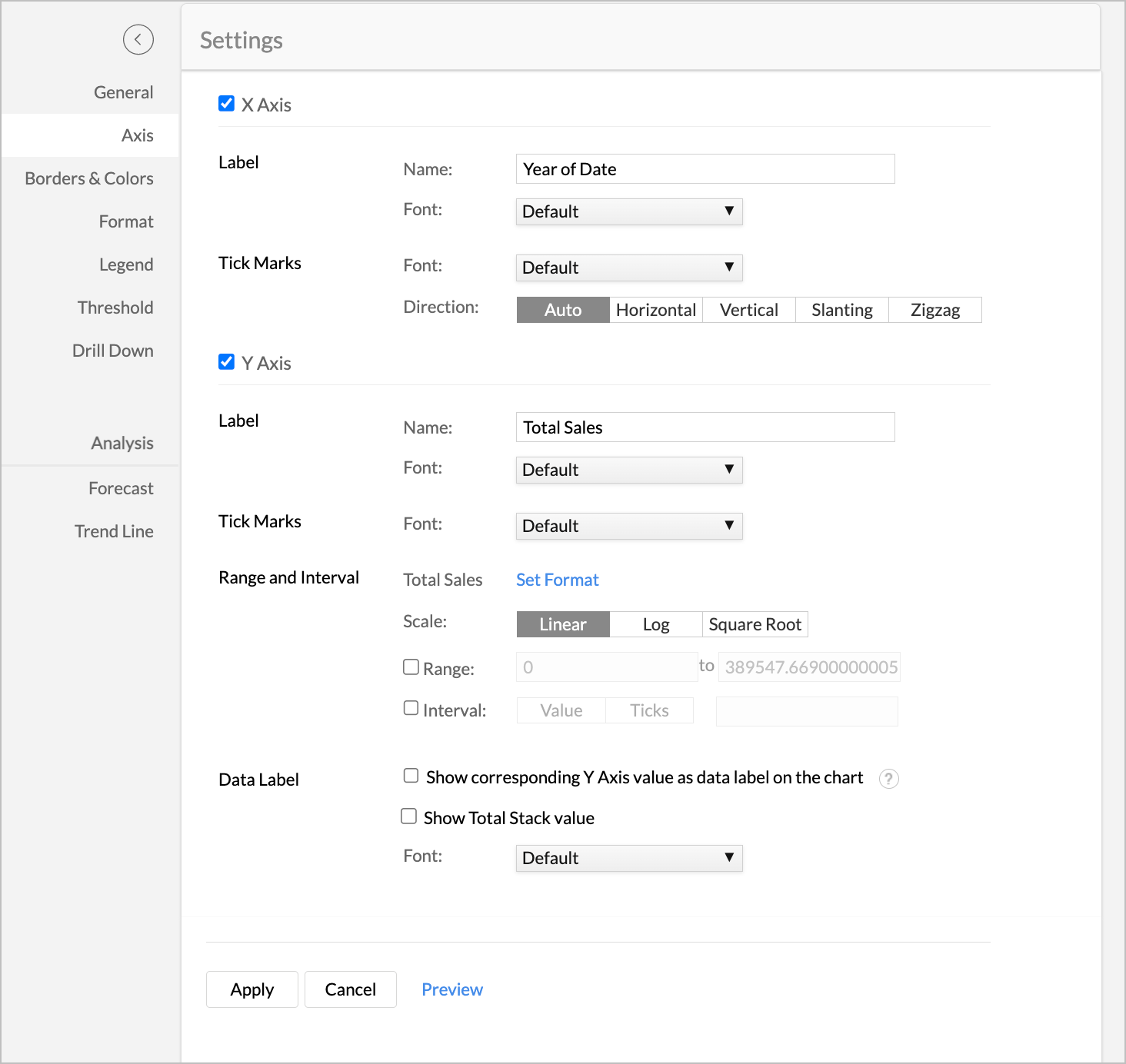
Task: Select Slanting tick direction
Action: tap(841, 310)
